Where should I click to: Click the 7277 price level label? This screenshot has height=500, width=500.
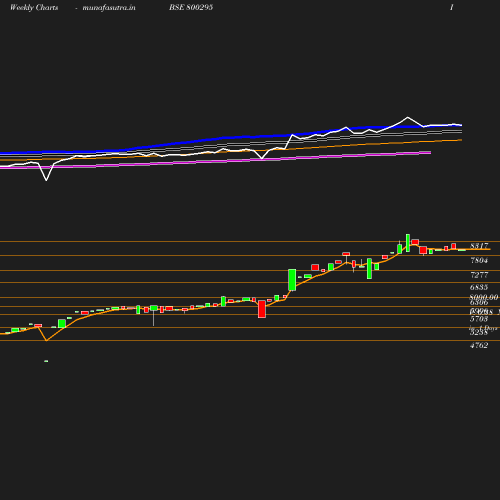pos(479,275)
